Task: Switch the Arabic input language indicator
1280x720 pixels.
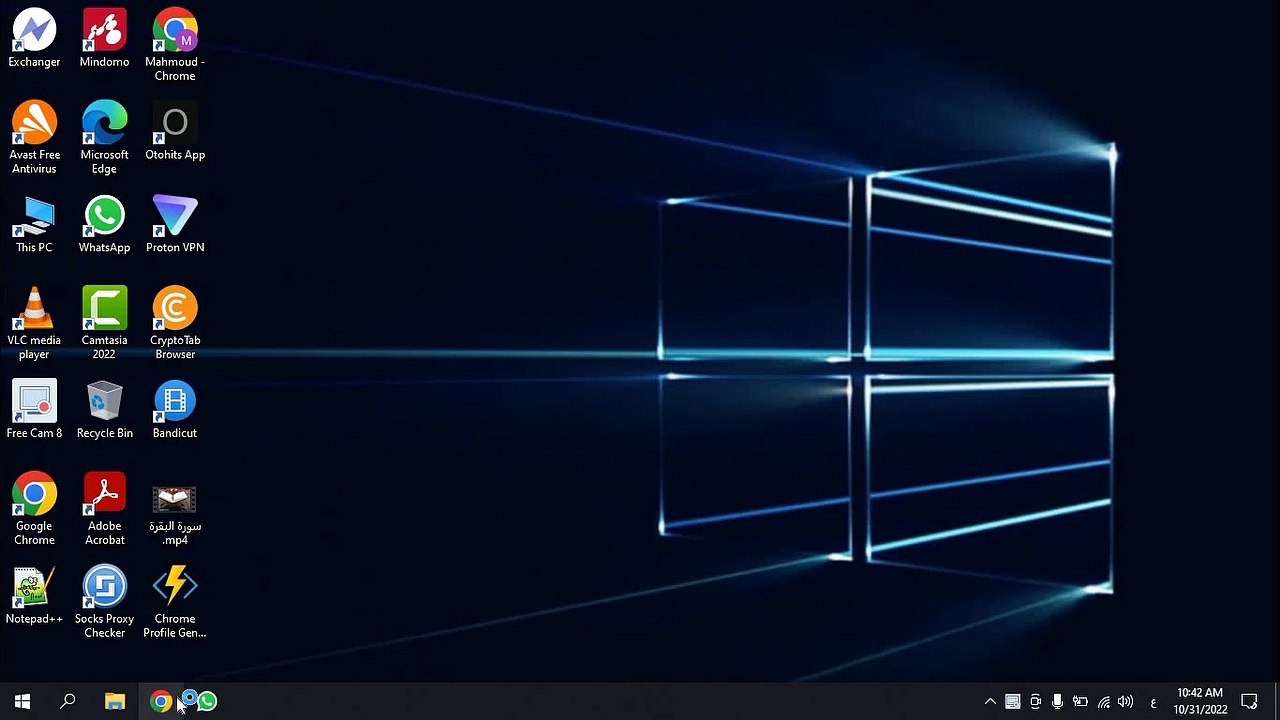Action: coord(1153,702)
